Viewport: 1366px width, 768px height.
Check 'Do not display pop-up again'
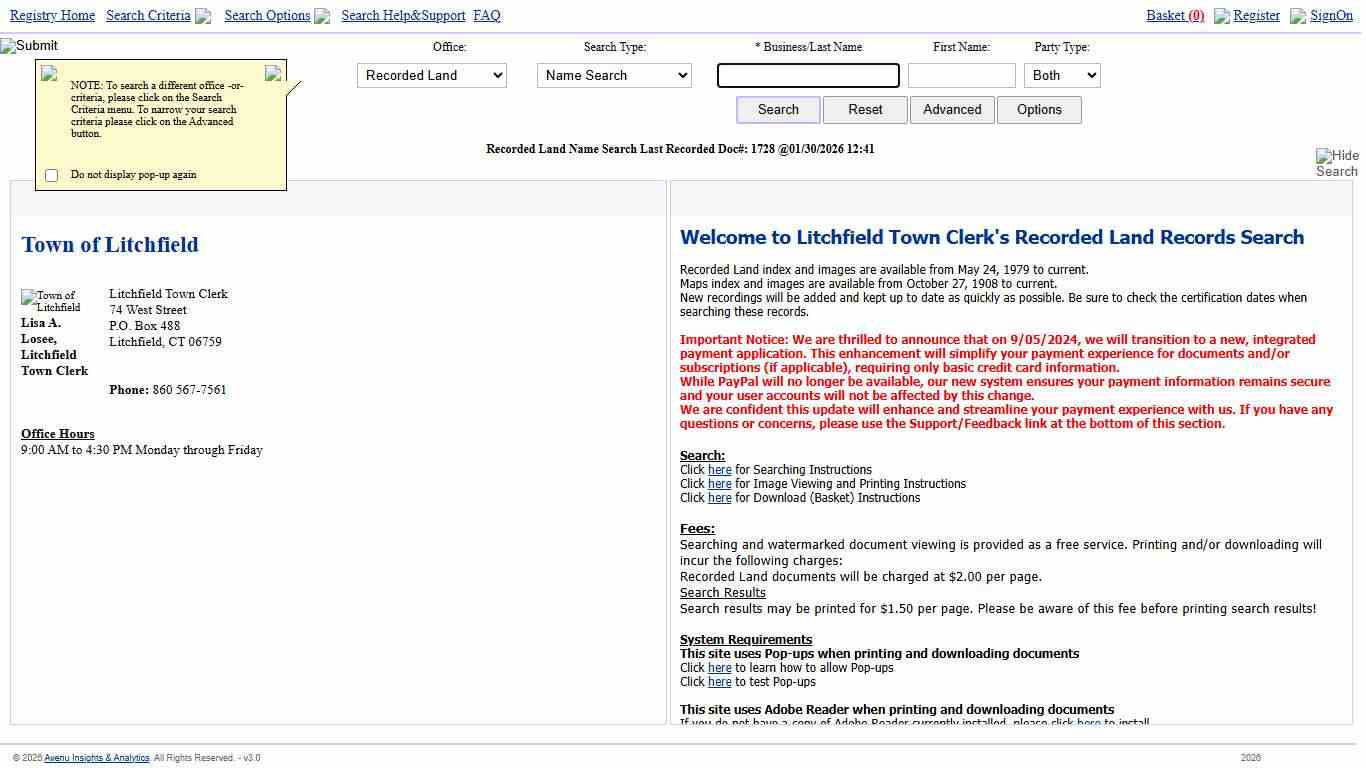pos(52,175)
